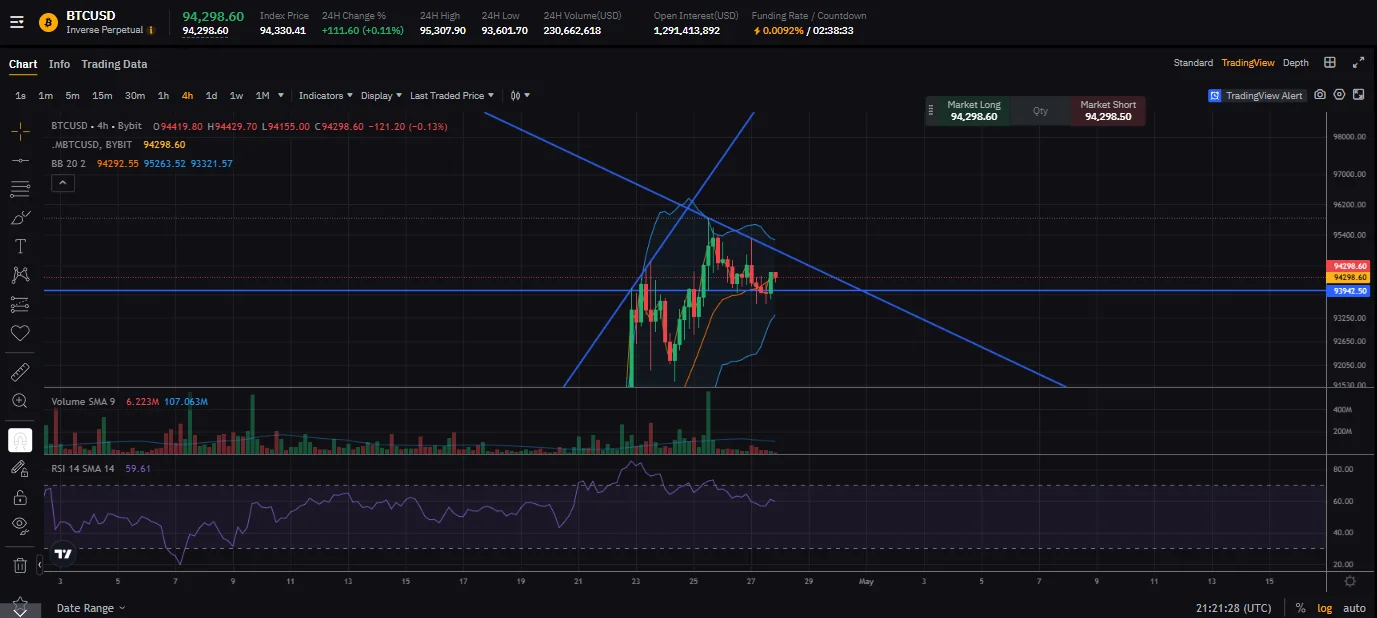The width and height of the screenshot is (1377, 618).
Task: Click the TradingView logo on chart
Action: coord(63,553)
